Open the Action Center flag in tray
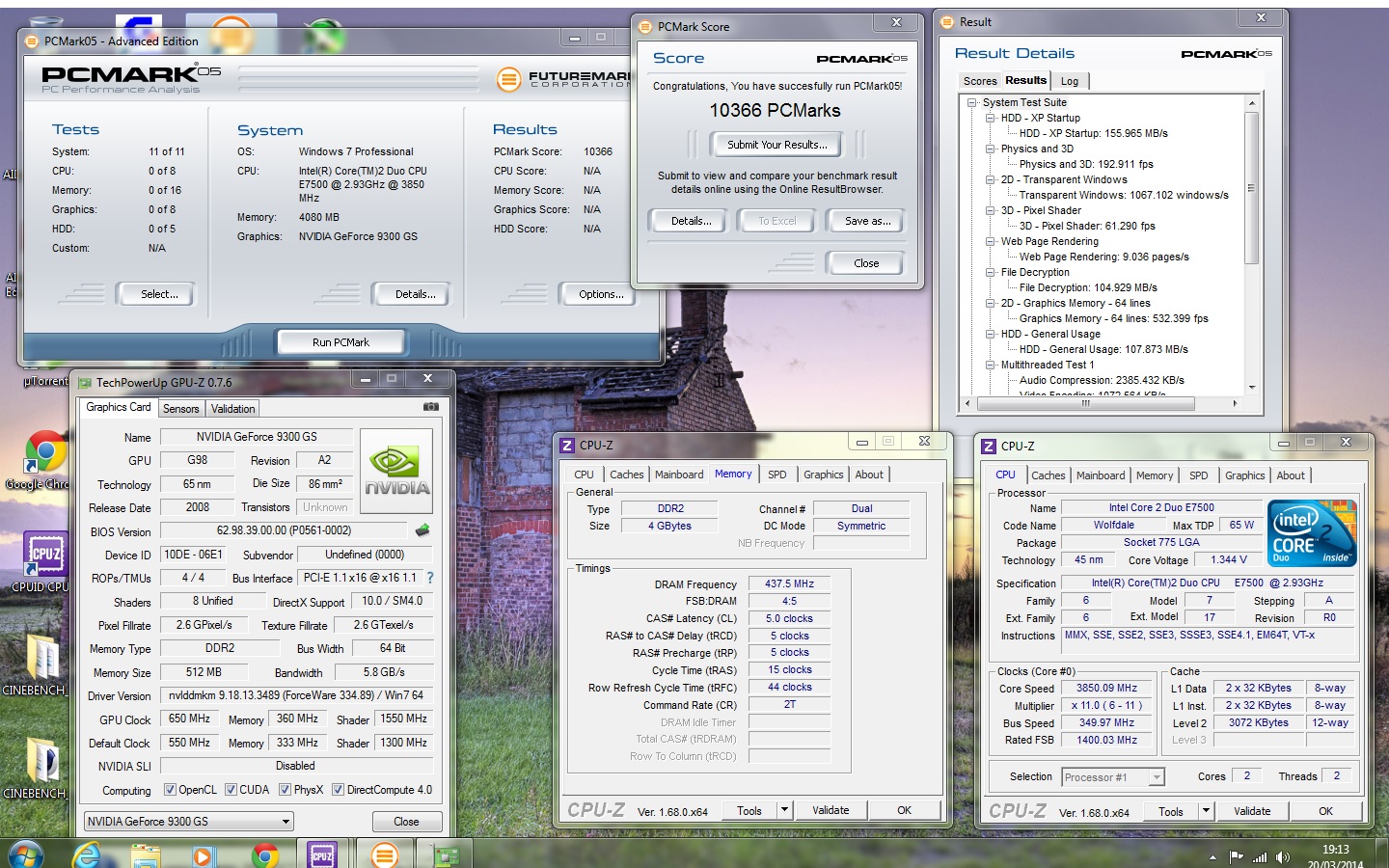 [x=1237, y=856]
